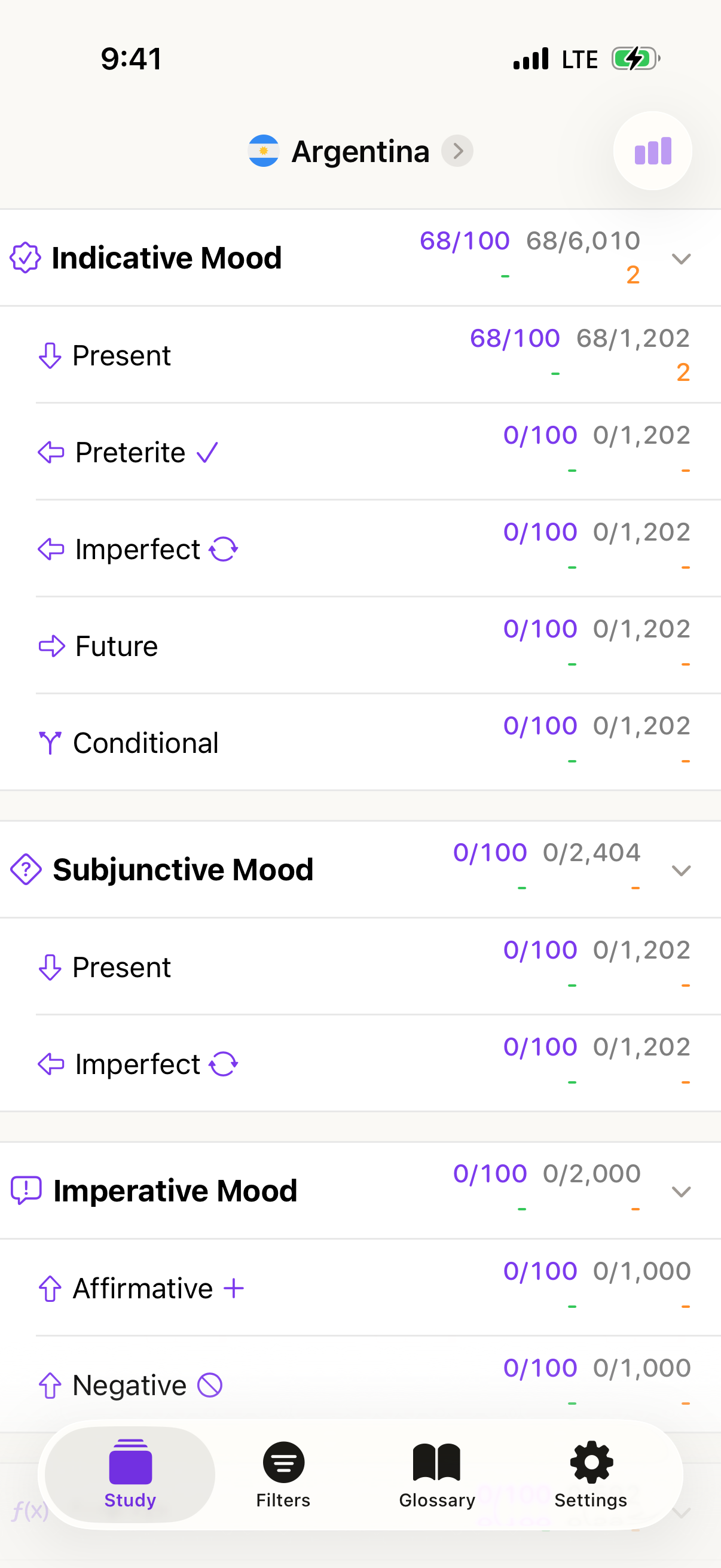
Task: Tap the Indicative Mood checkmark badge icon
Action: click(26, 258)
